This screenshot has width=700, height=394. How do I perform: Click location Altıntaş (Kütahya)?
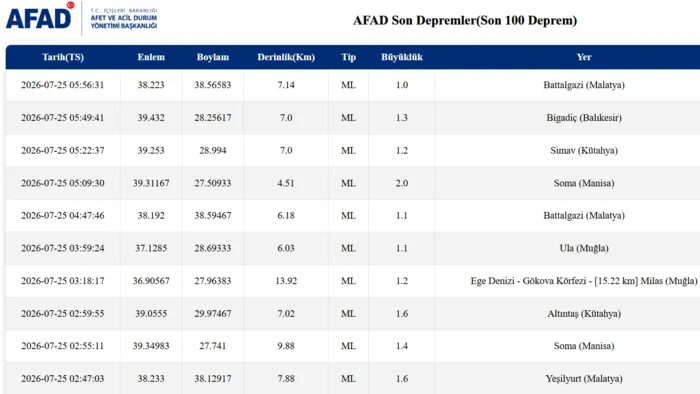click(x=584, y=314)
